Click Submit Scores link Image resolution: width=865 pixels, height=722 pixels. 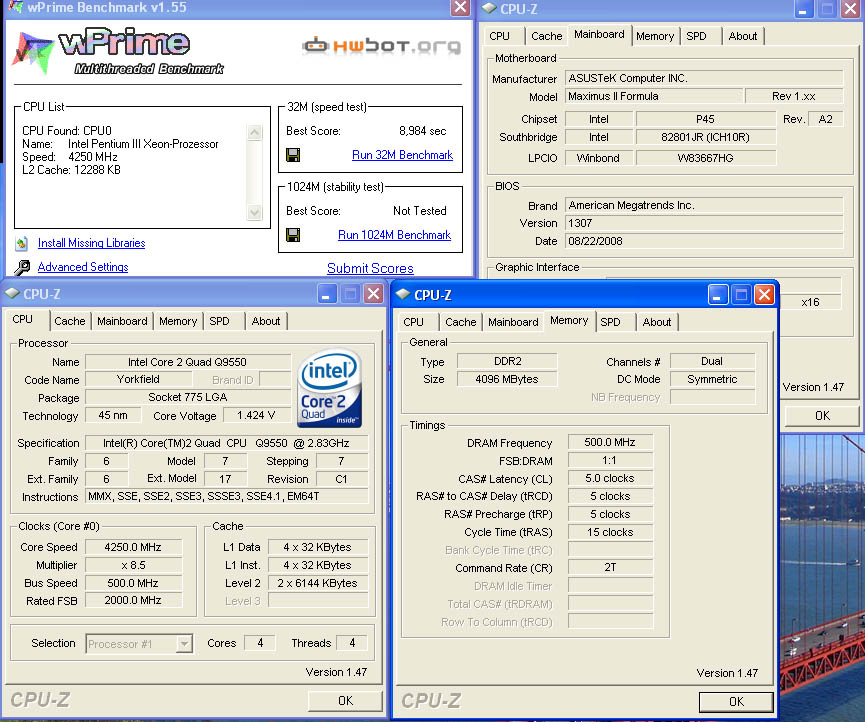click(x=370, y=268)
